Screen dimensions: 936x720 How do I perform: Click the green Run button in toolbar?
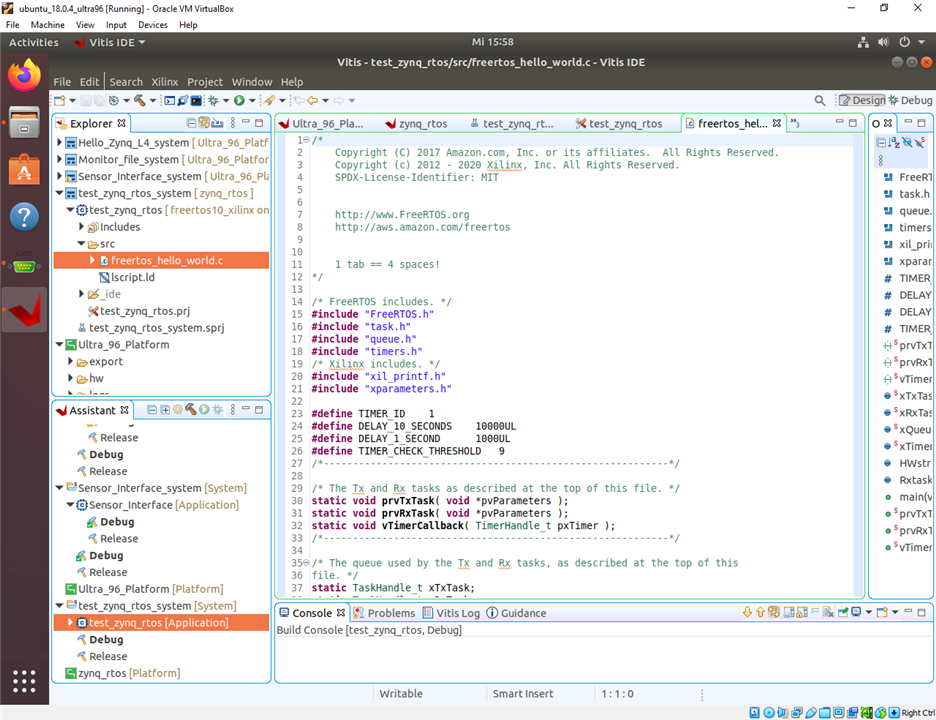click(x=239, y=100)
